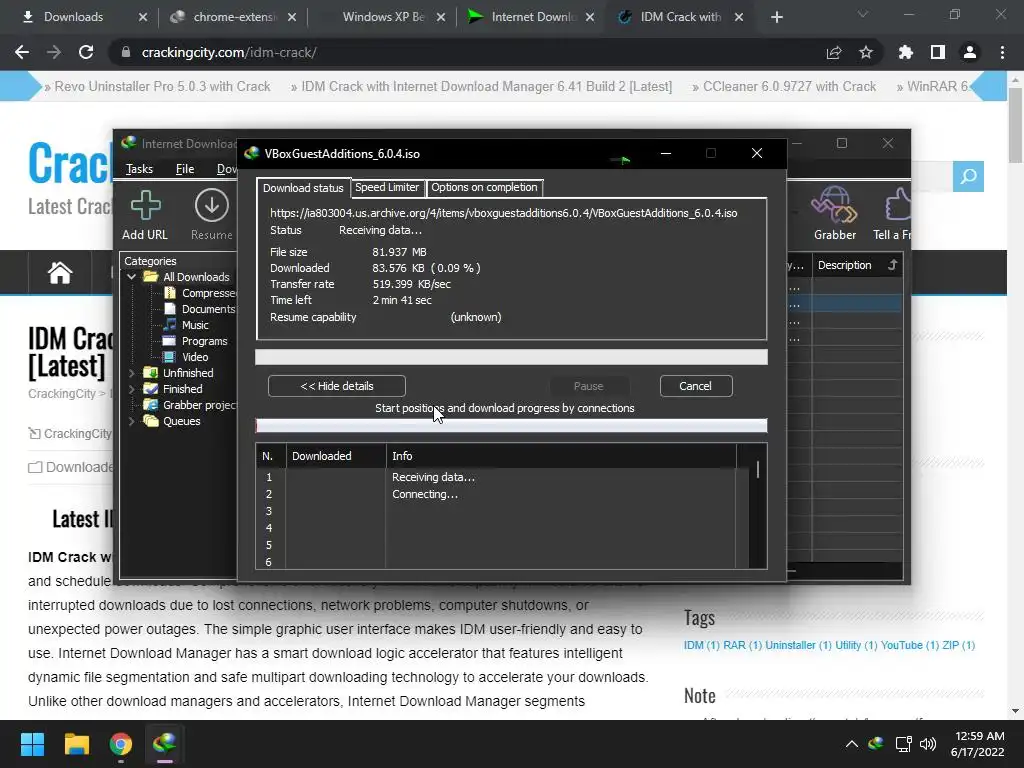Open Chrome's tab search dropdown arrow

click(863, 14)
